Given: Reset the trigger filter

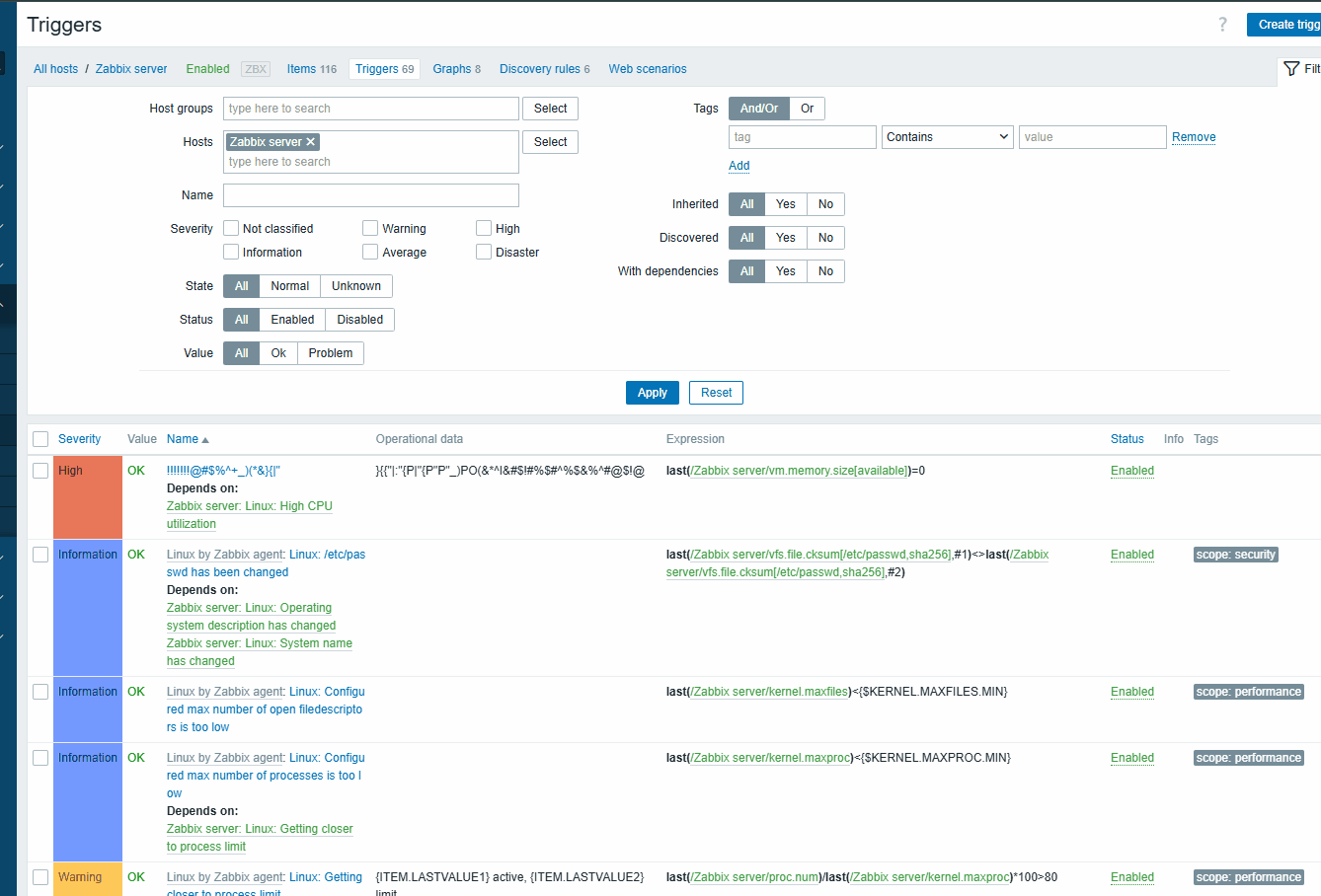Looking at the screenshot, I should pos(717,393).
